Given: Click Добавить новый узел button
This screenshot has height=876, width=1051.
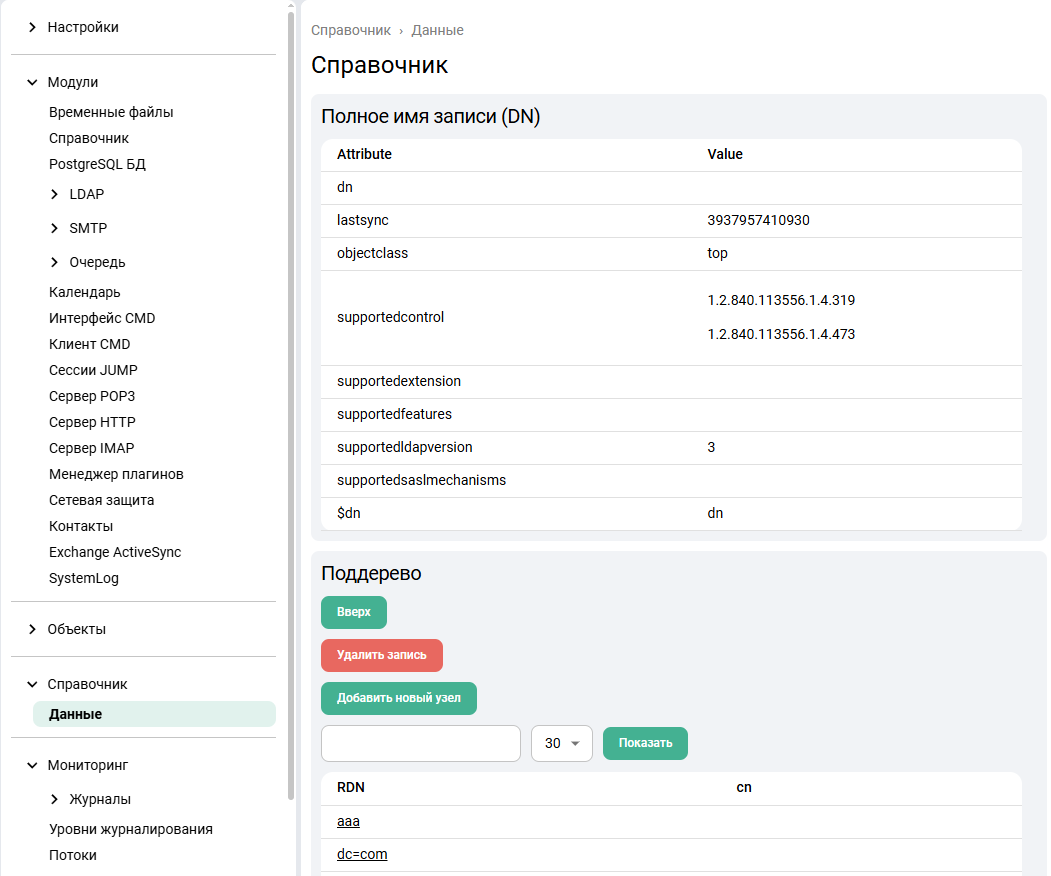Looking at the screenshot, I should coord(398,698).
